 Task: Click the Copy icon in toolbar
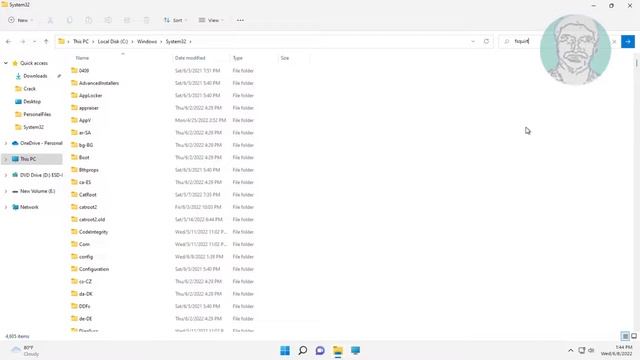[69, 20]
